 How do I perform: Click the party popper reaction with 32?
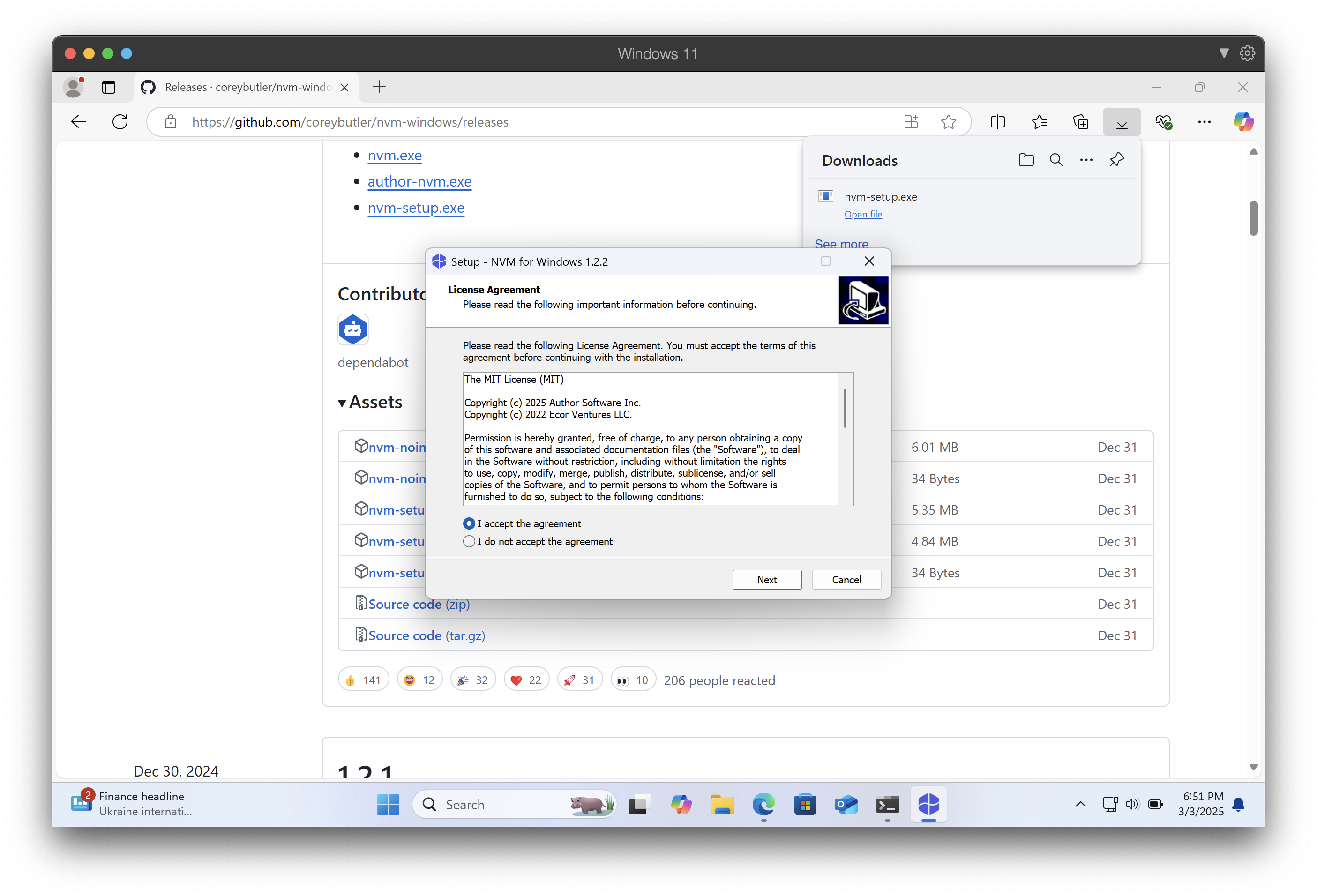click(472, 679)
